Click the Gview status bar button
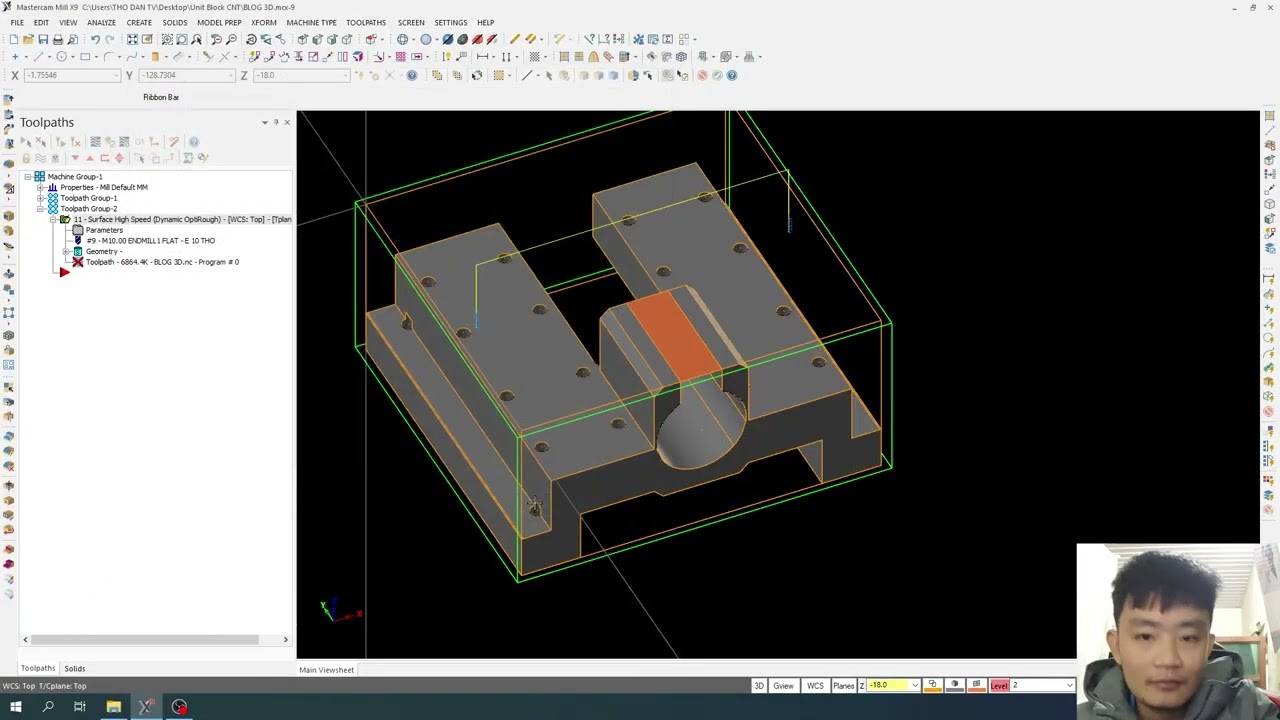The image size is (1280, 720). (783, 685)
